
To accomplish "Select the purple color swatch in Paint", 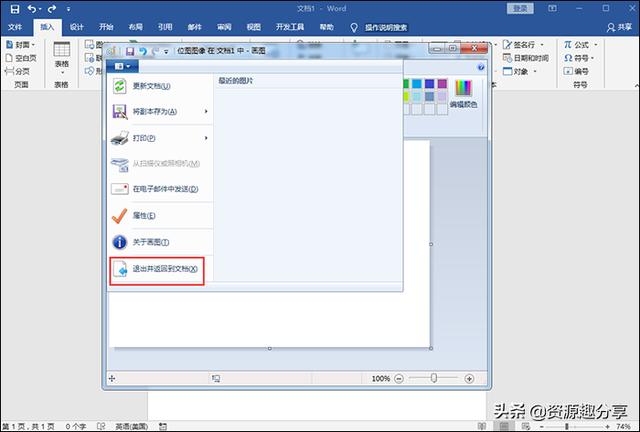I will (442, 84).
